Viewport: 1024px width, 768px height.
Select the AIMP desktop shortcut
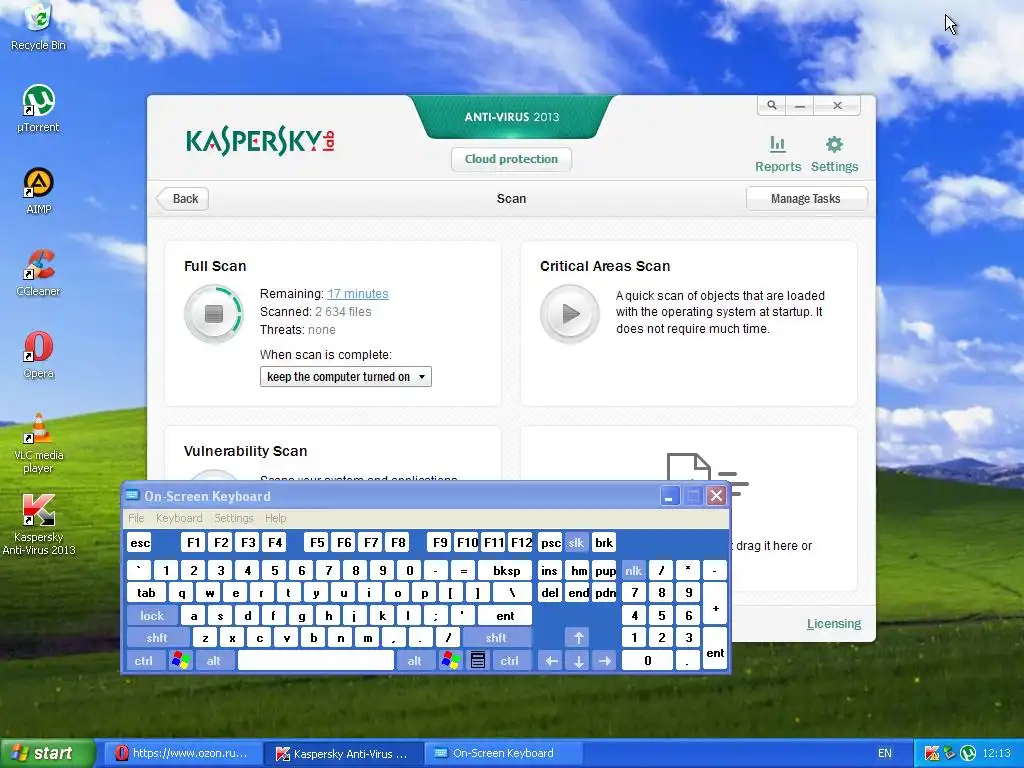point(39,191)
